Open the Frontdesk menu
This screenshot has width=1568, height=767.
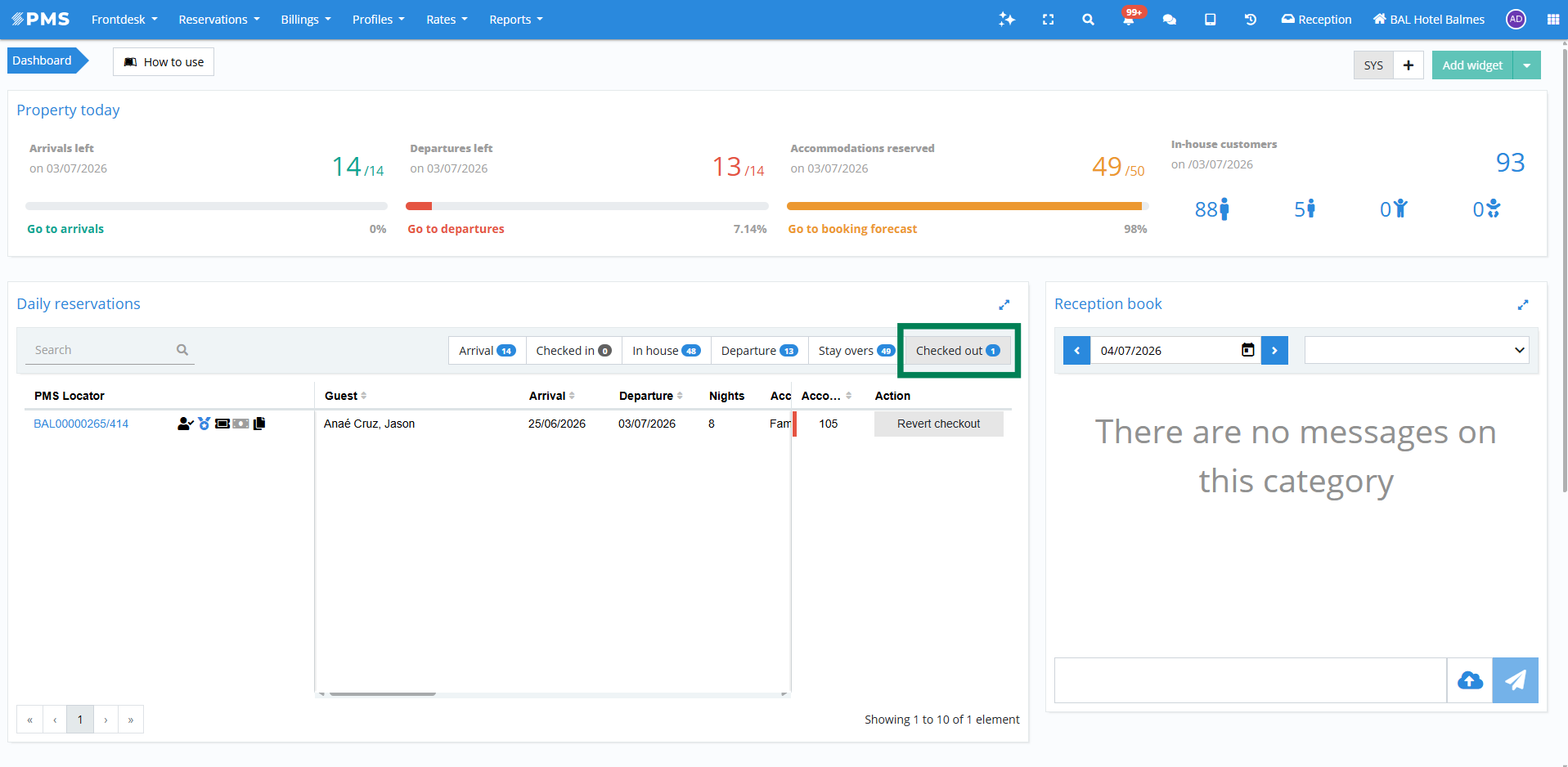(124, 20)
